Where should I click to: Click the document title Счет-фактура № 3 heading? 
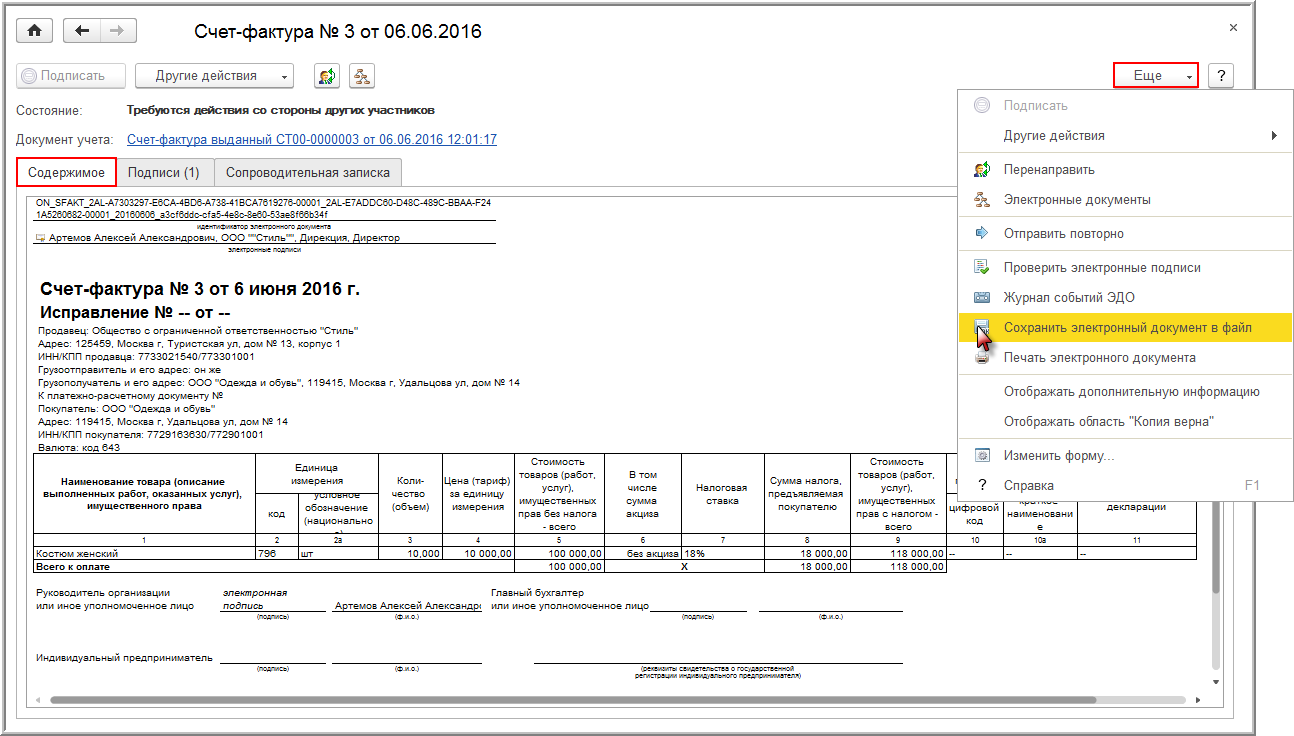coord(199,290)
